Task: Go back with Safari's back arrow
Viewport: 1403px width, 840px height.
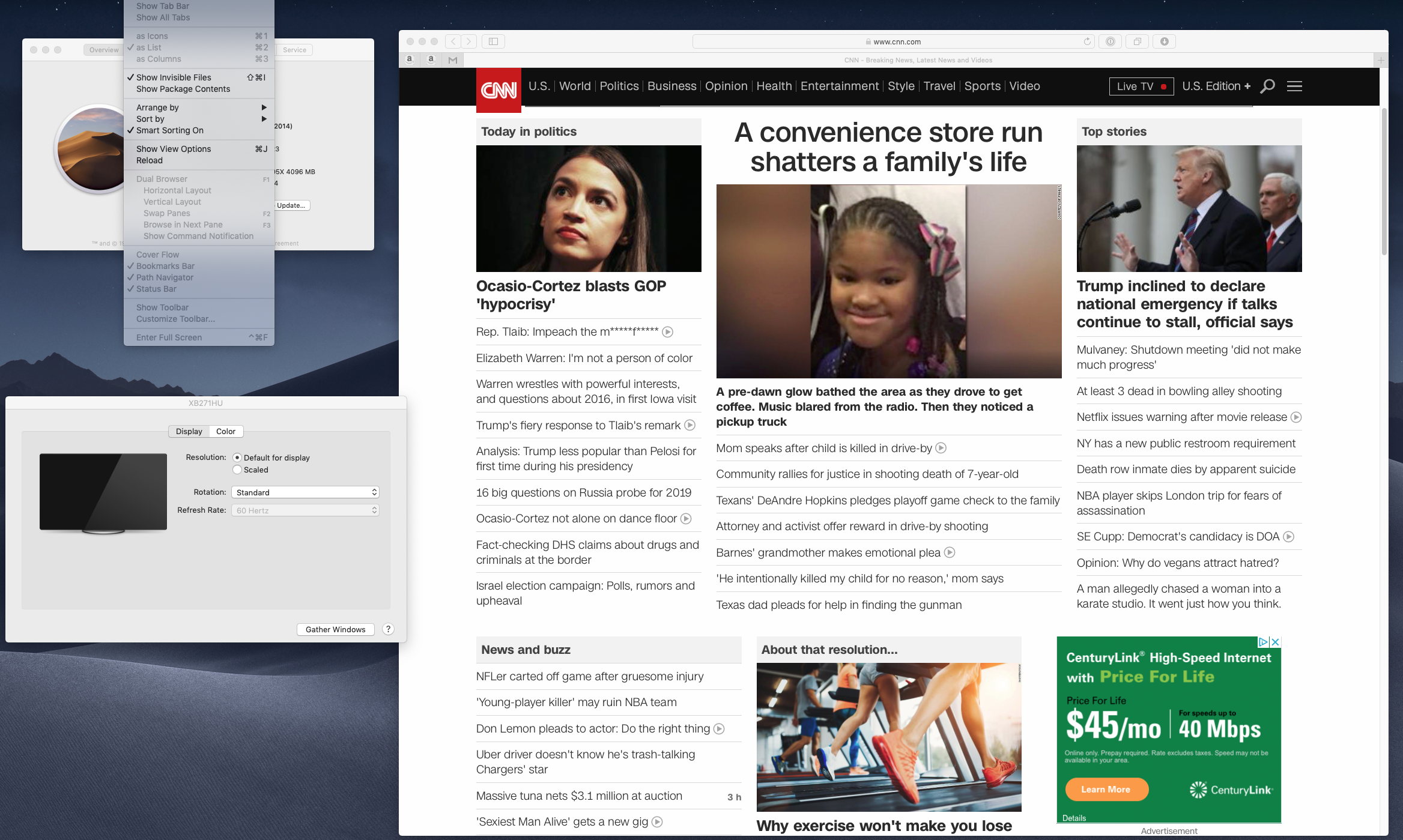Action: (453, 41)
